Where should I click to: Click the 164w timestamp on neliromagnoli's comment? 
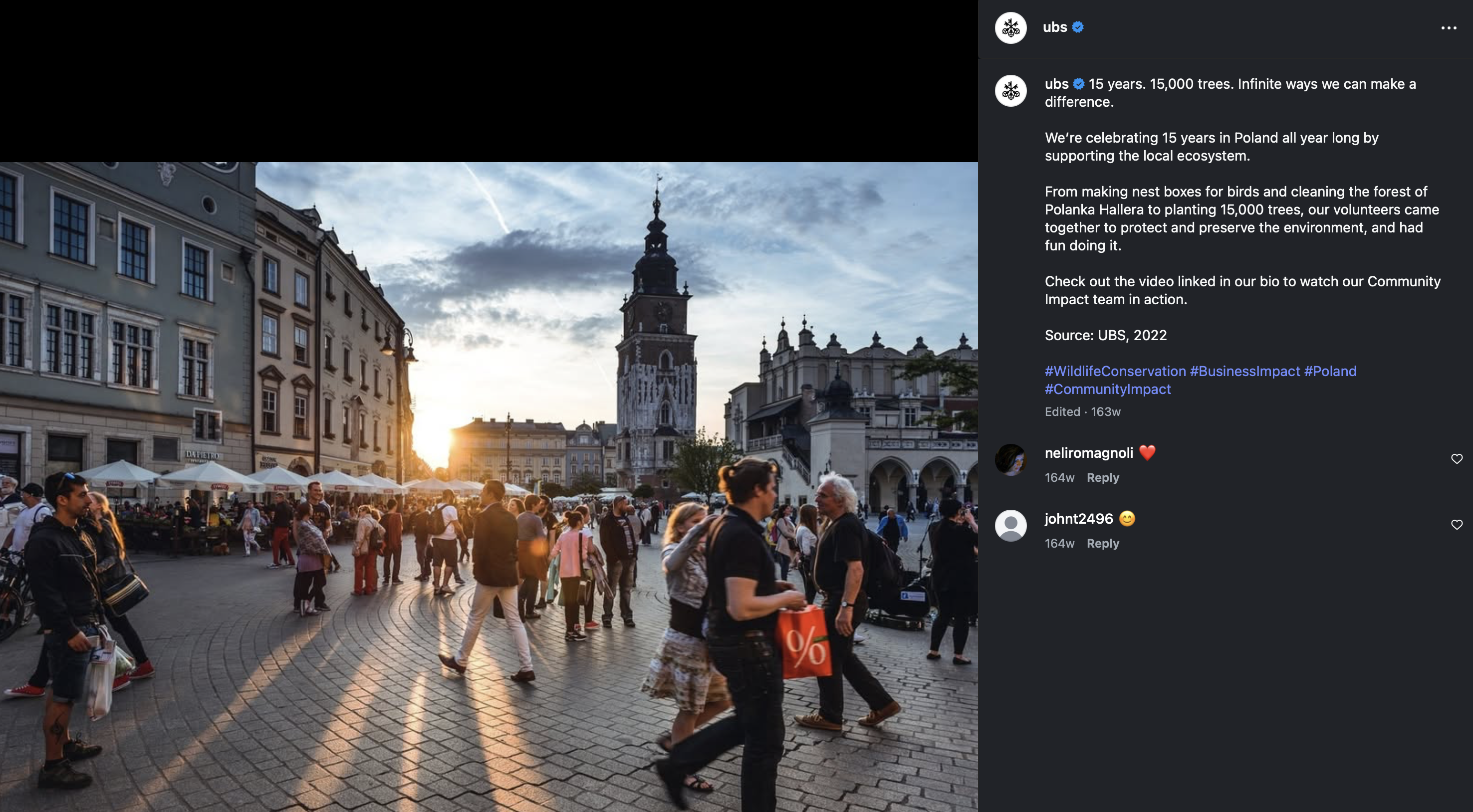(x=1059, y=478)
